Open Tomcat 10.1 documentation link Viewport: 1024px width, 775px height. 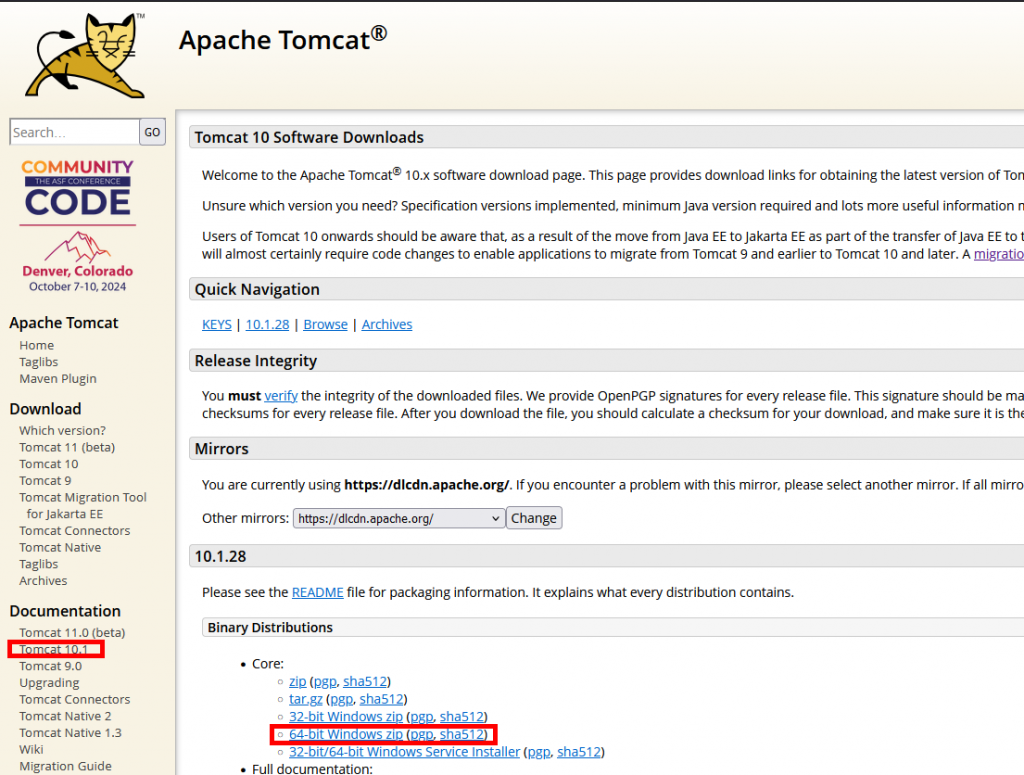(x=54, y=649)
